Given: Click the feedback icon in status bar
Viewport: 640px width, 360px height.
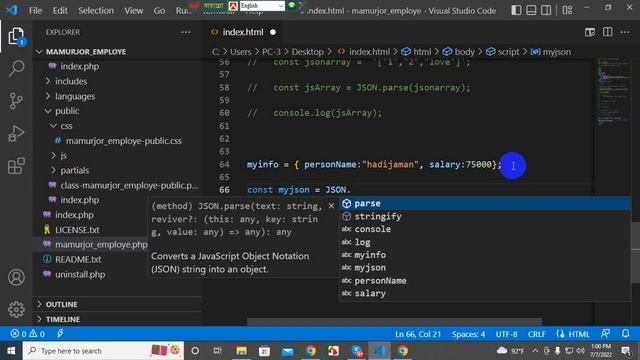Looking at the screenshot, I should [x=606, y=334].
